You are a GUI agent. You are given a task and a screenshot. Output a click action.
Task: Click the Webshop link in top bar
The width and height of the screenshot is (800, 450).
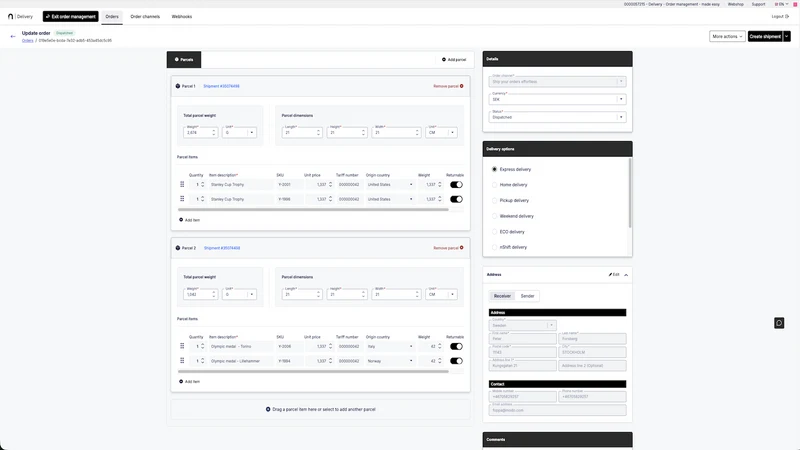click(x=735, y=4)
